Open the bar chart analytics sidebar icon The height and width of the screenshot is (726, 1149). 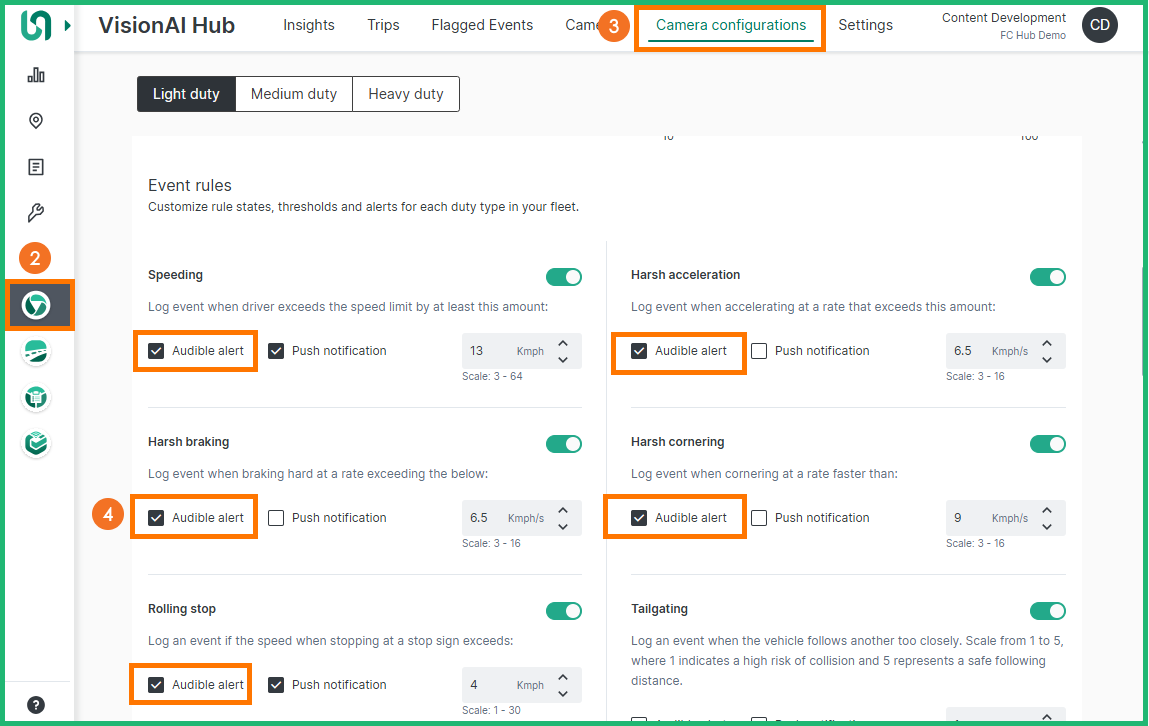[36, 75]
